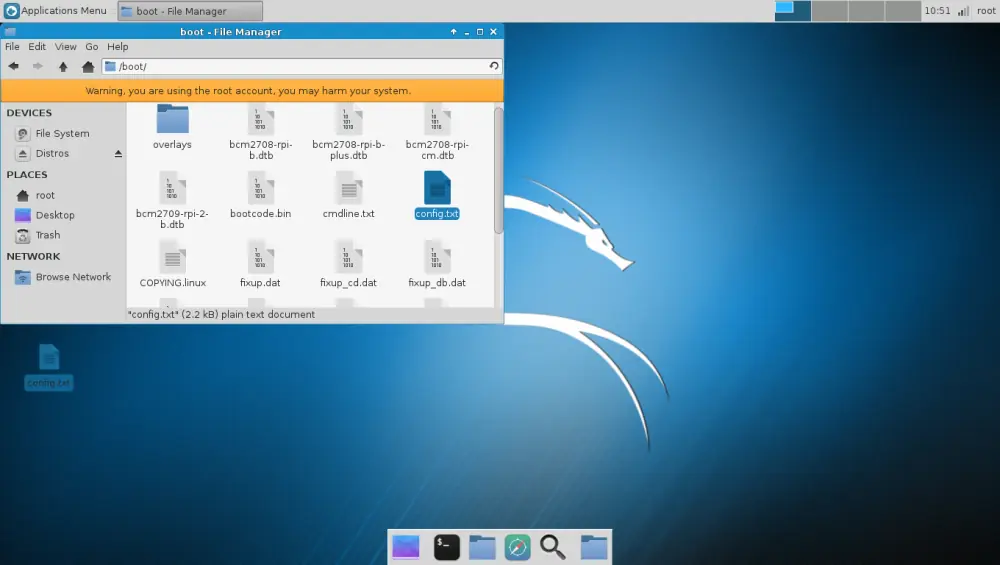
Task: Go to parent folder with up arrow
Action: (x=62, y=66)
